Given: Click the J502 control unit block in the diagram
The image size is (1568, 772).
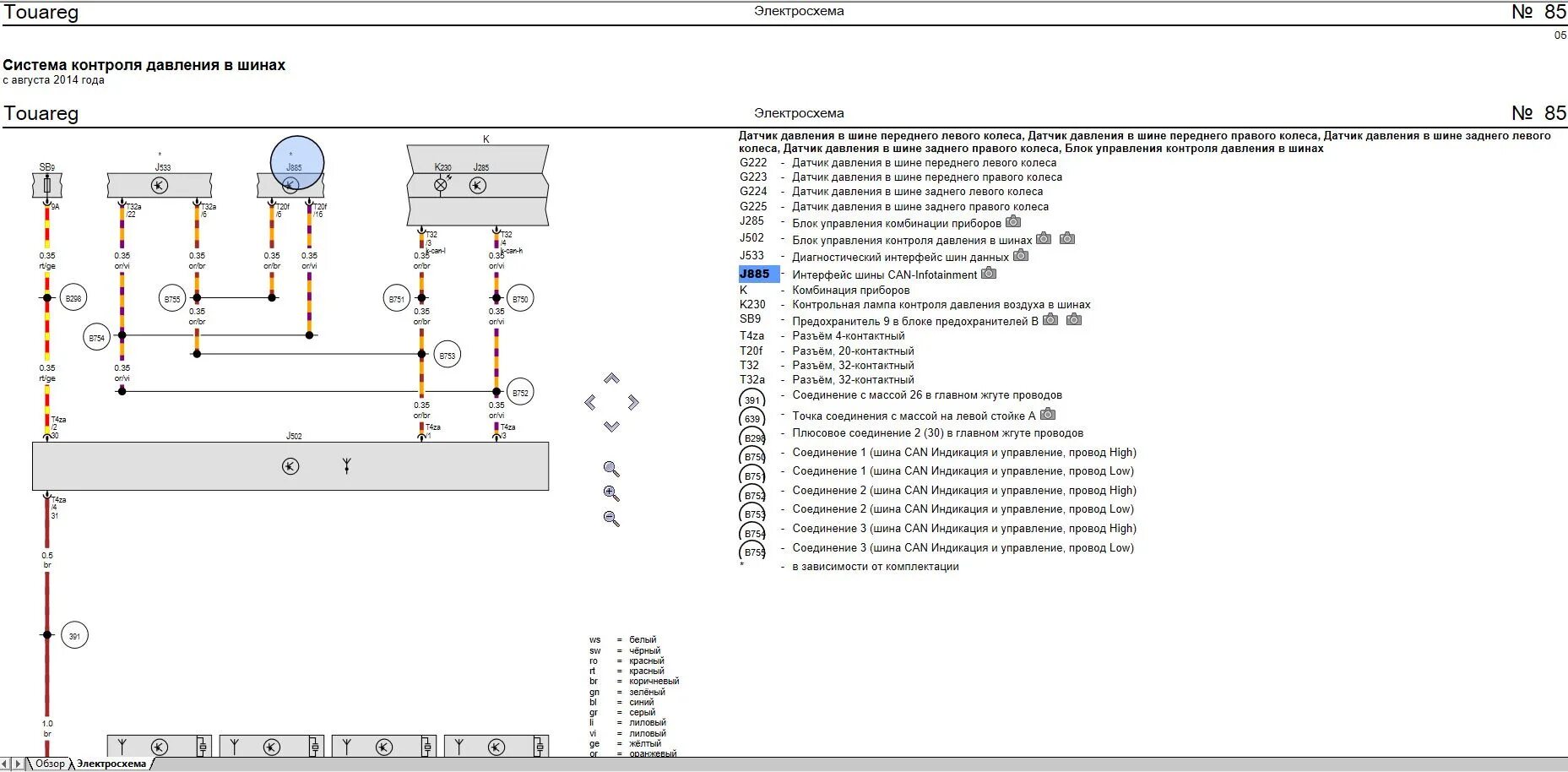Looking at the screenshot, I should coord(290,466).
